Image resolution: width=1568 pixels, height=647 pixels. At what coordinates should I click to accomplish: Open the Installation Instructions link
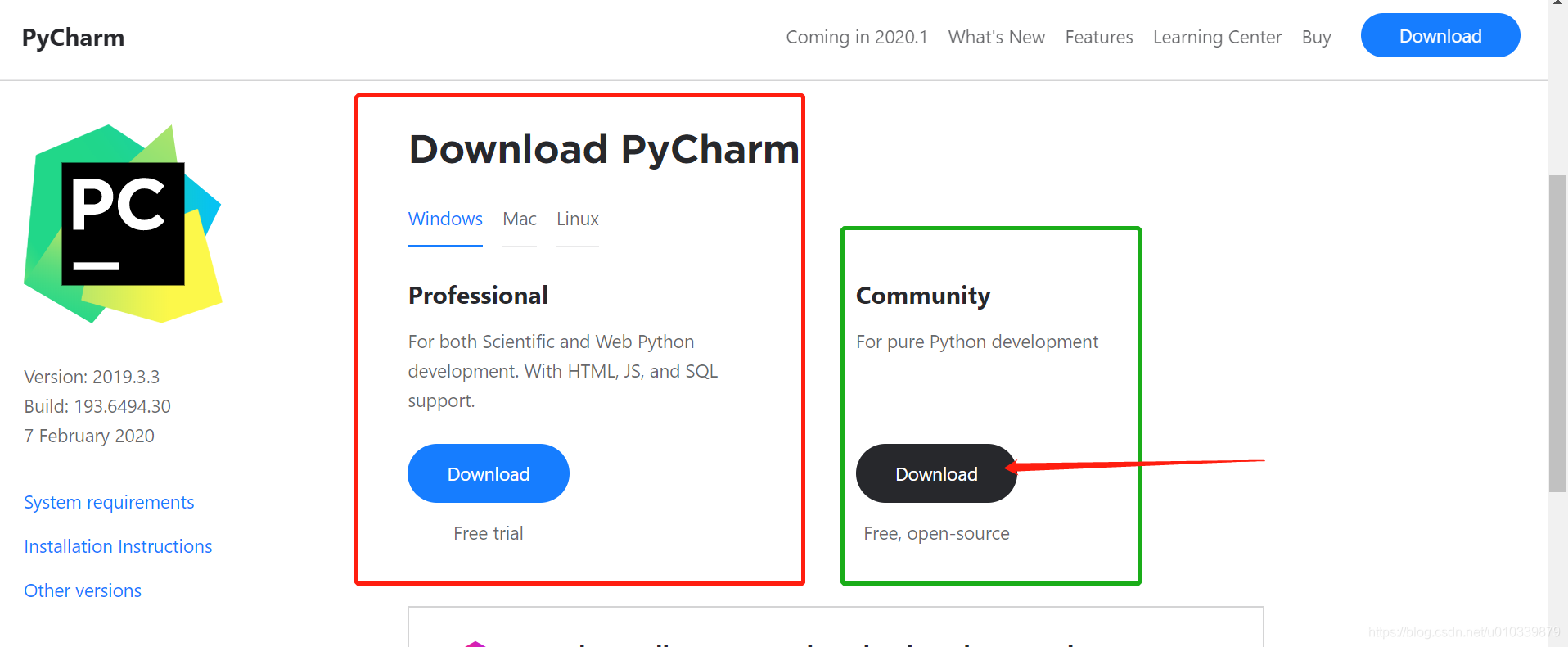(118, 546)
